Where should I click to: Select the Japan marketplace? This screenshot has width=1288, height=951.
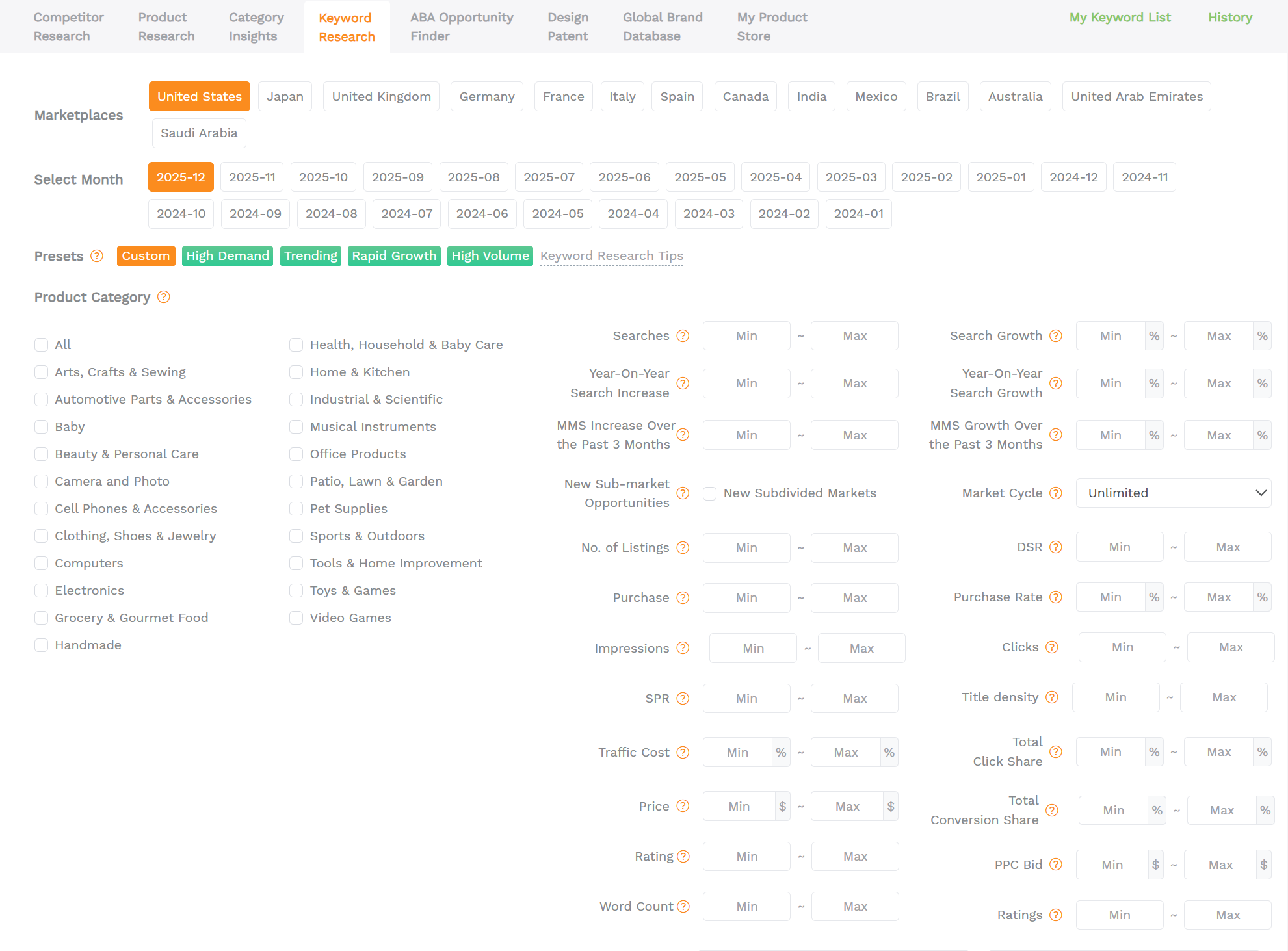(x=285, y=96)
